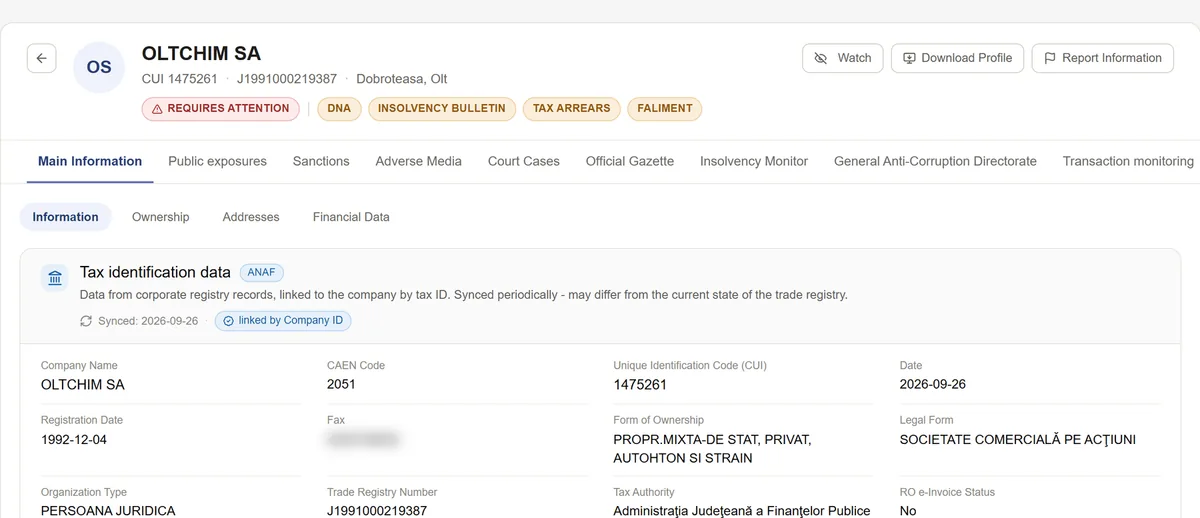Screen dimensions: 1200x518
Task: Click the Tax Arrears tag
Action: point(571,108)
